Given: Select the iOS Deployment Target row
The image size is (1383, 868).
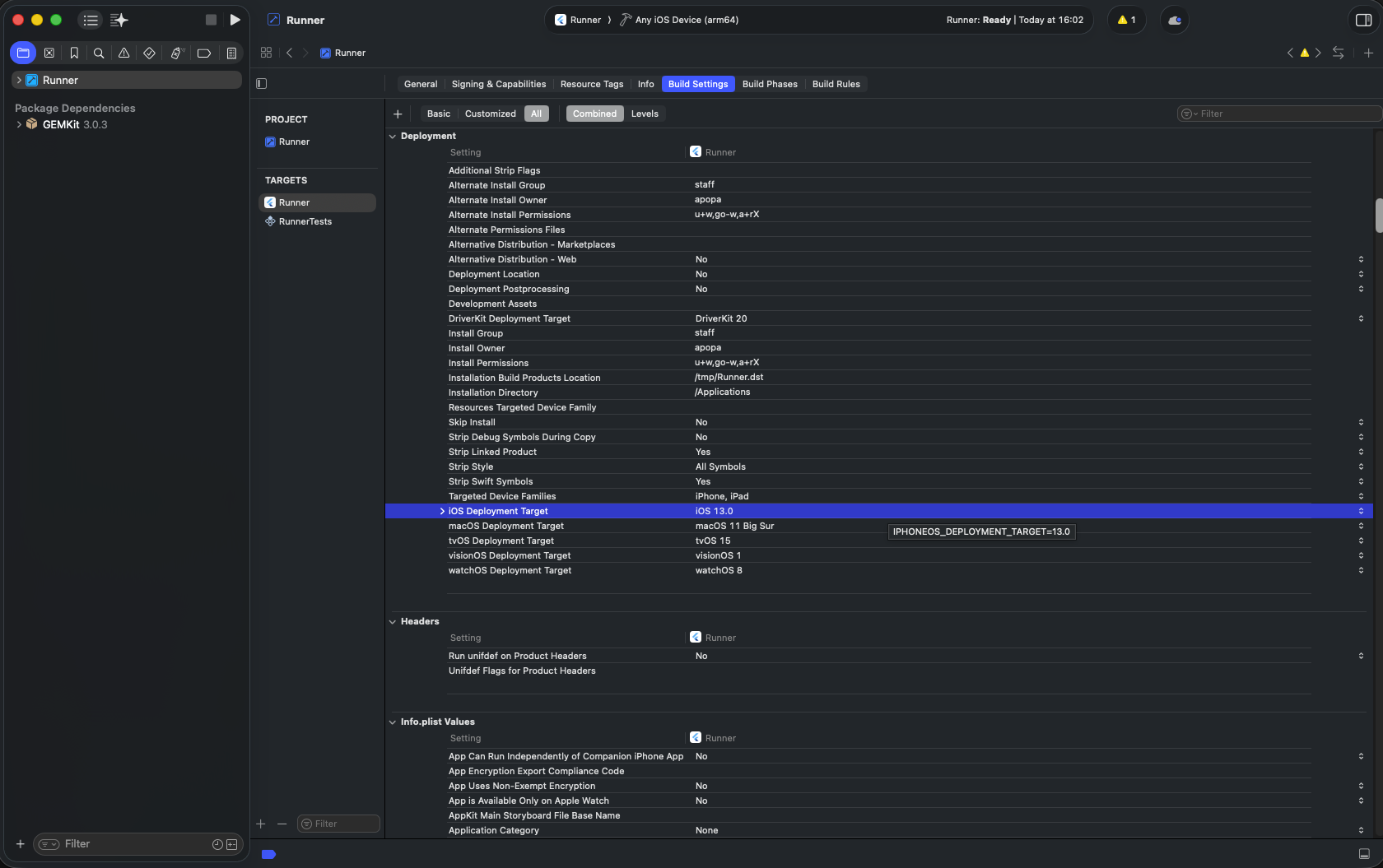Looking at the screenshot, I should pos(498,511).
